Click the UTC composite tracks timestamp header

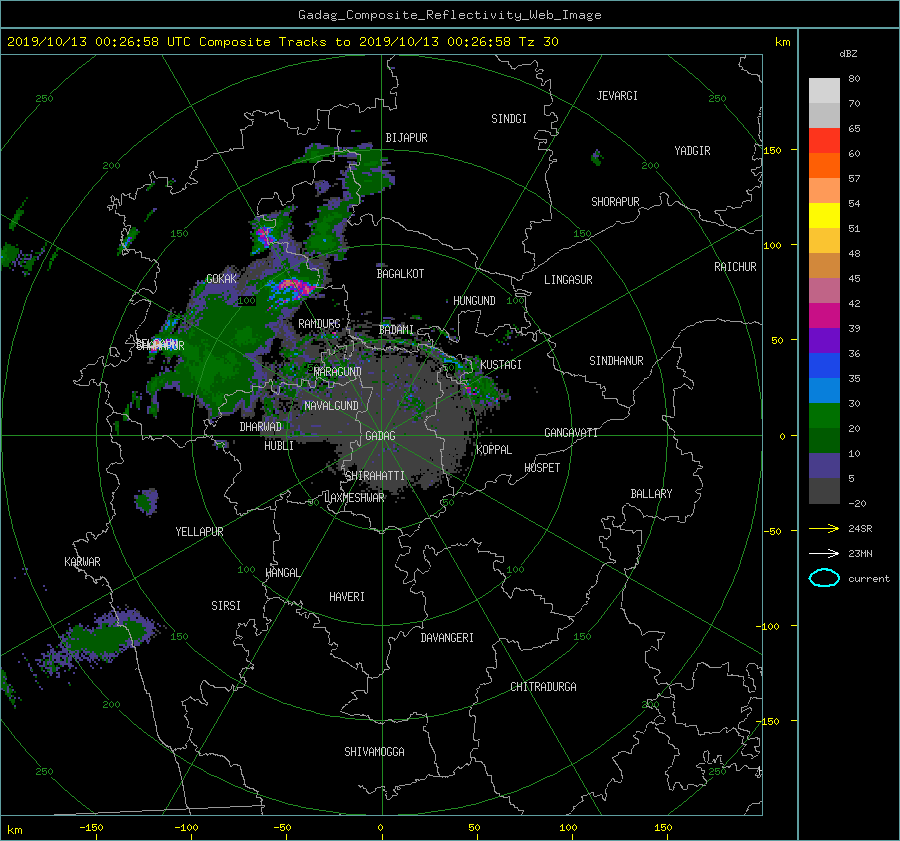pos(282,42)
